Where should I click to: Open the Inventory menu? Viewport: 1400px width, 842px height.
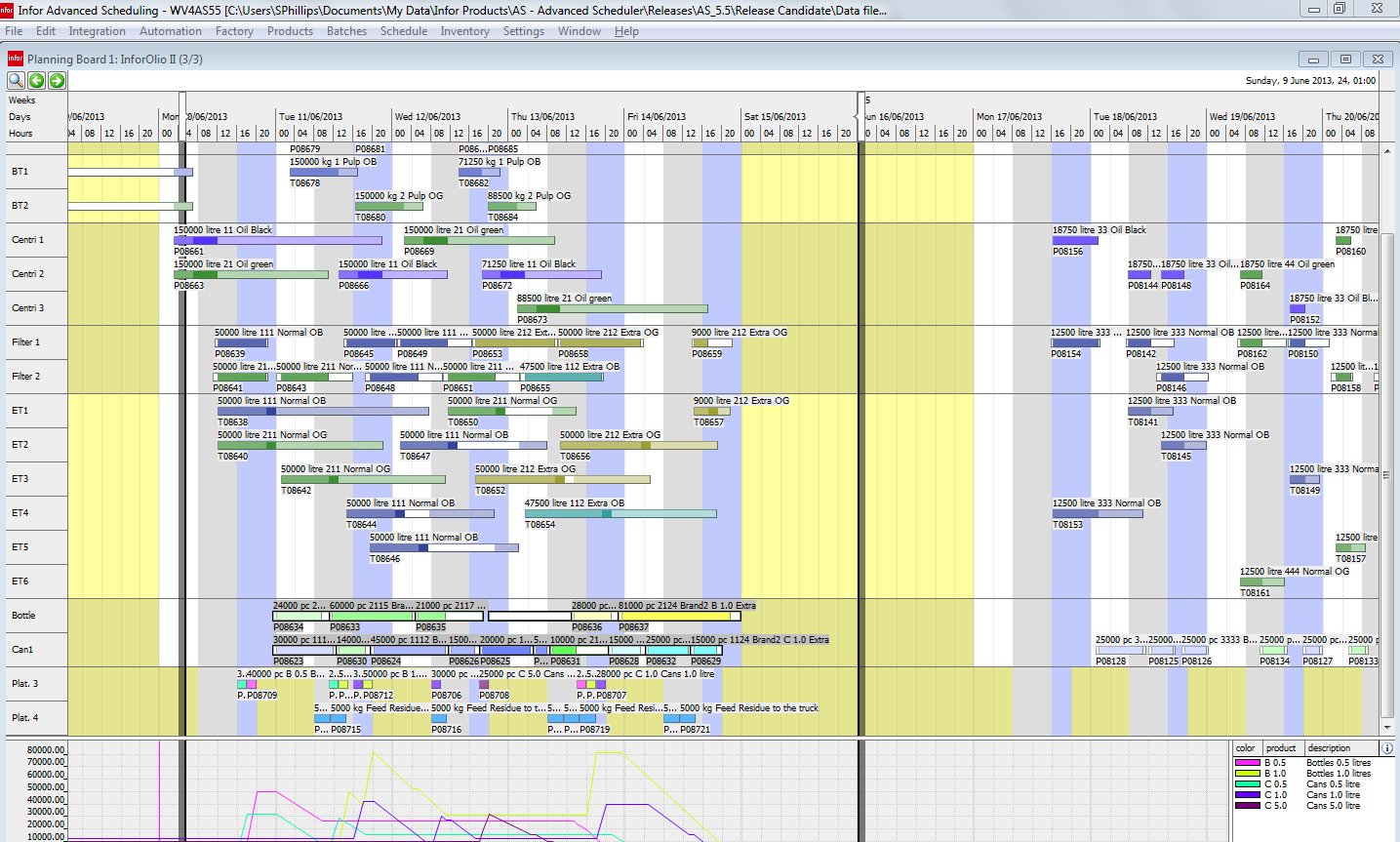click(464, 31)
